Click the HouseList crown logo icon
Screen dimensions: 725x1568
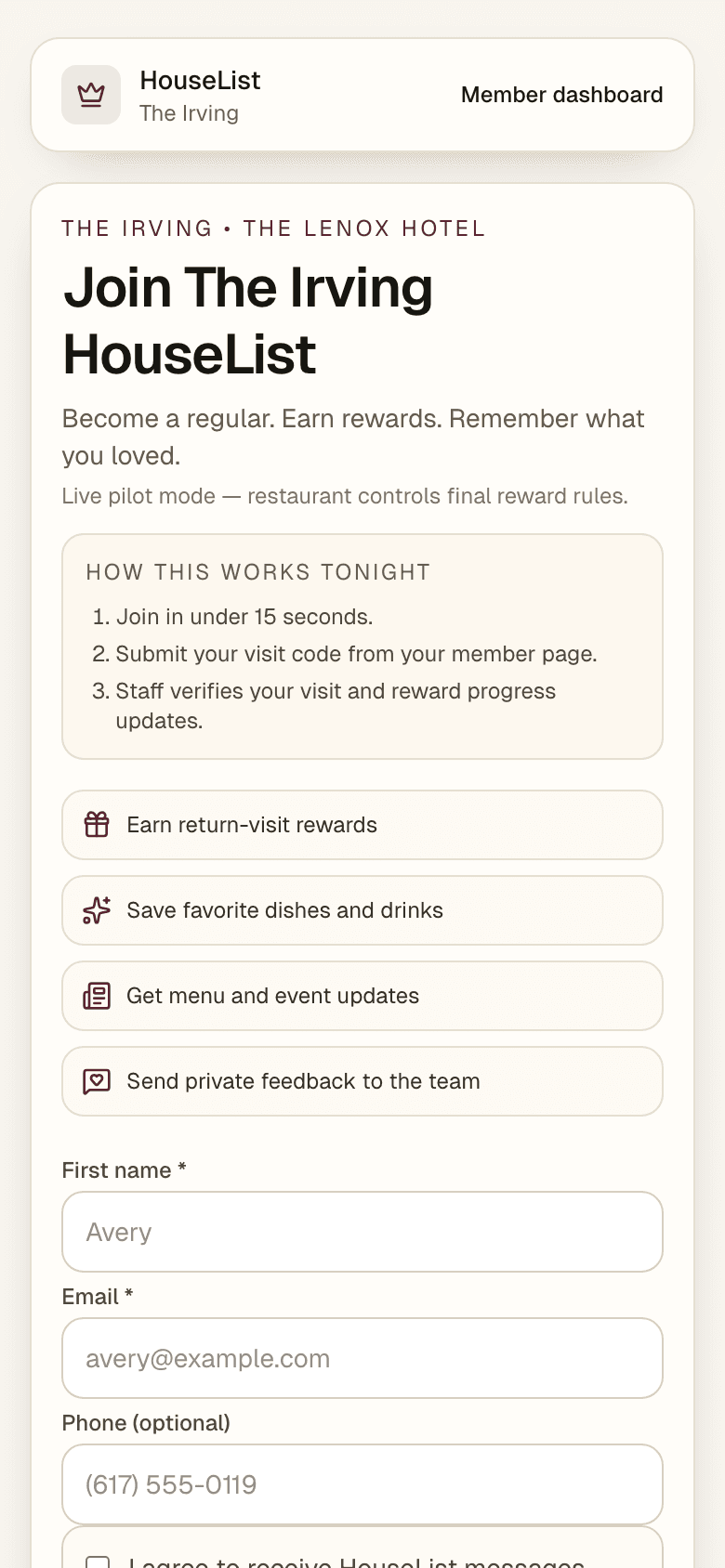point(91,95)
